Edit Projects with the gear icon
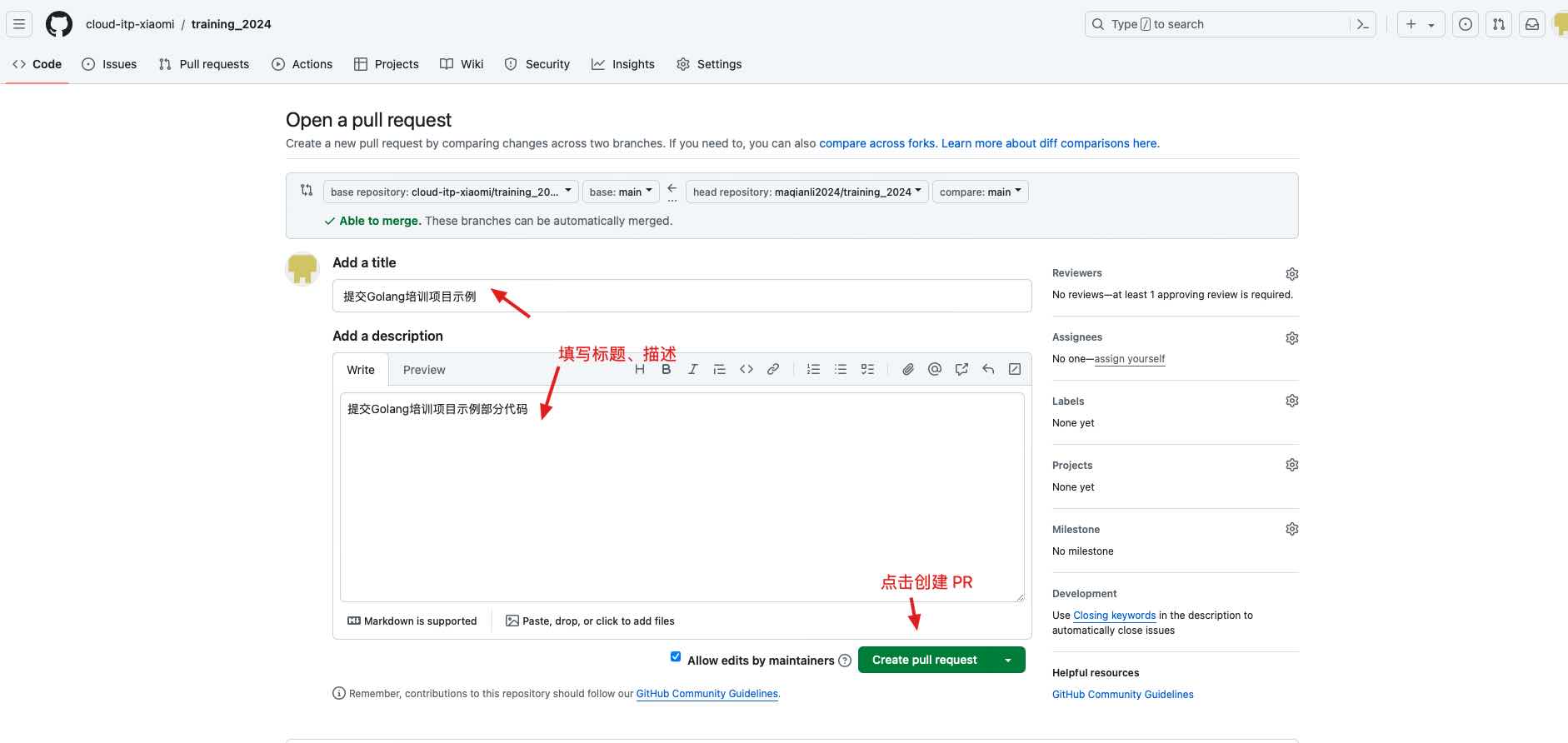1568x743 pixels. (1292, 465)
